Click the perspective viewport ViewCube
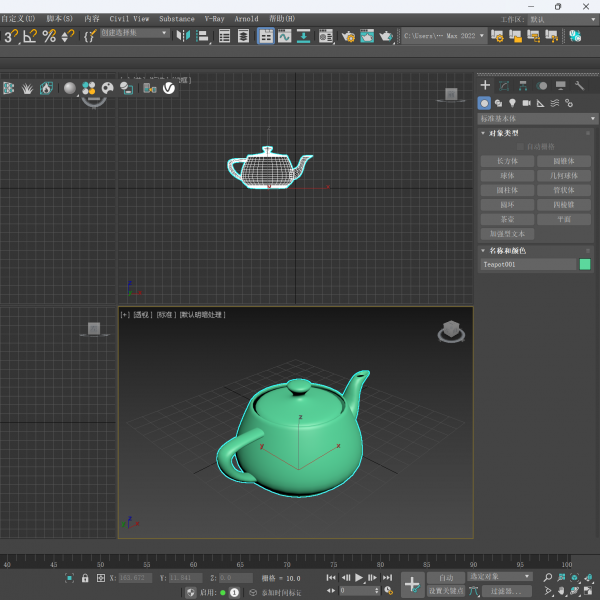This screenshot has height=600, width=600. pyautogui.click(x=451, y=331)
